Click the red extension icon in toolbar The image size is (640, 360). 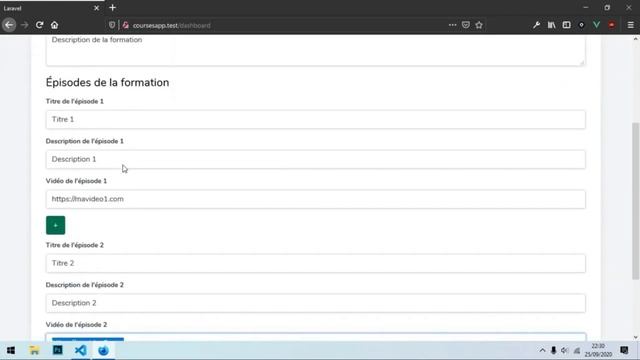click(611, 25)
